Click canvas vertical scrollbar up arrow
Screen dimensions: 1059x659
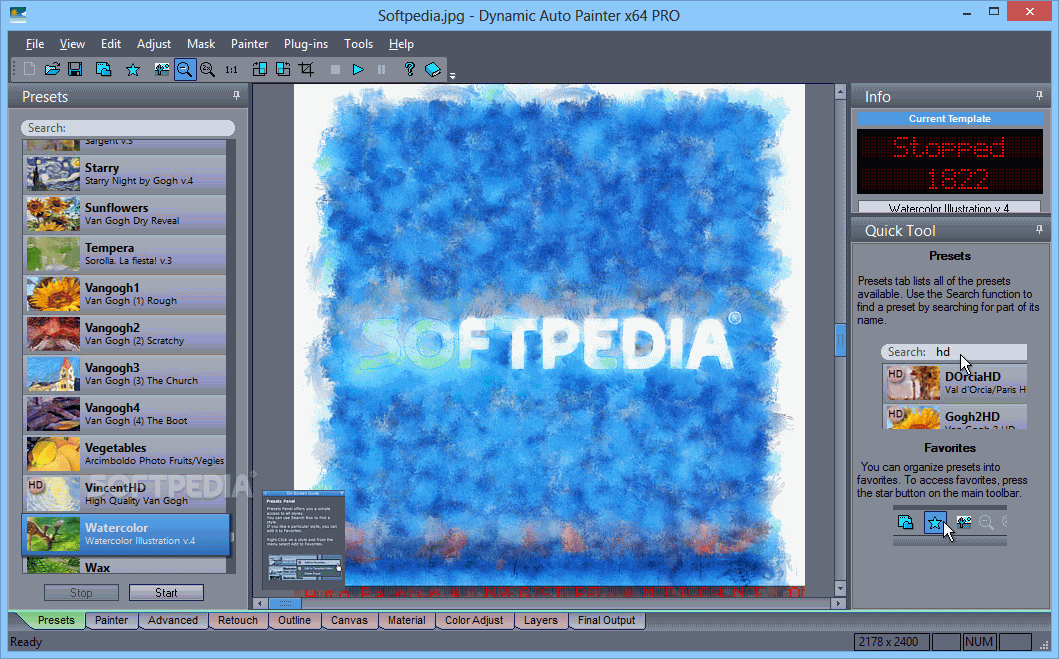tap(840, 92)
